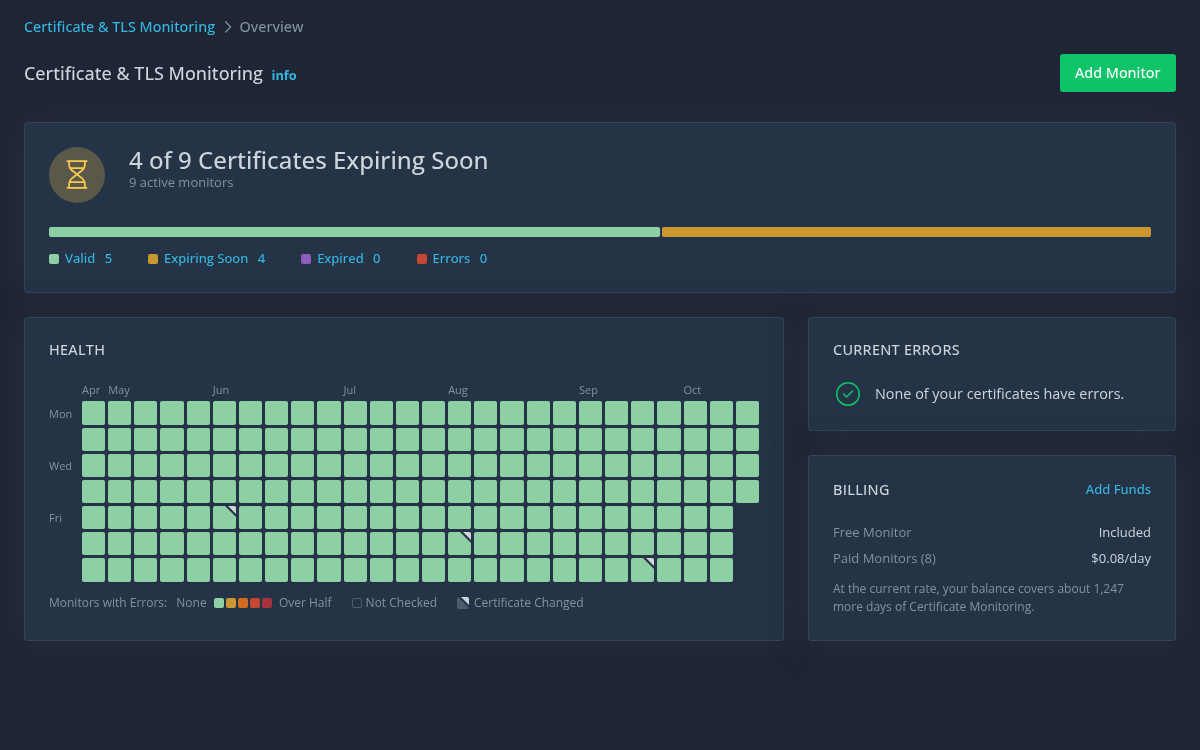Click the Certificate Changed legend icon
This screenshot has width=1200, height=750.
pos(463,603)
